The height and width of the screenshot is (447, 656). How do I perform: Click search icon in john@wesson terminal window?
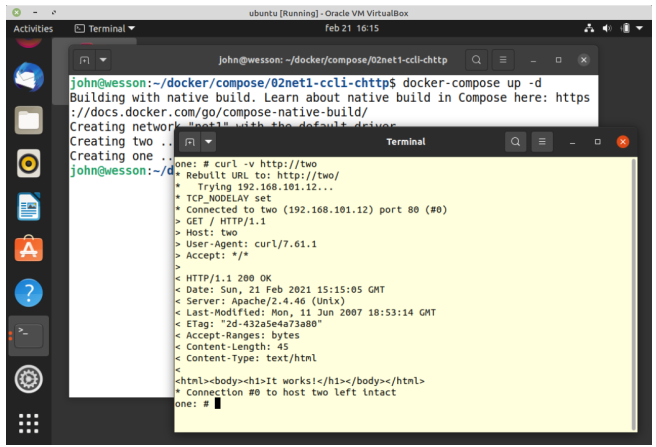[x=477, y=59]
